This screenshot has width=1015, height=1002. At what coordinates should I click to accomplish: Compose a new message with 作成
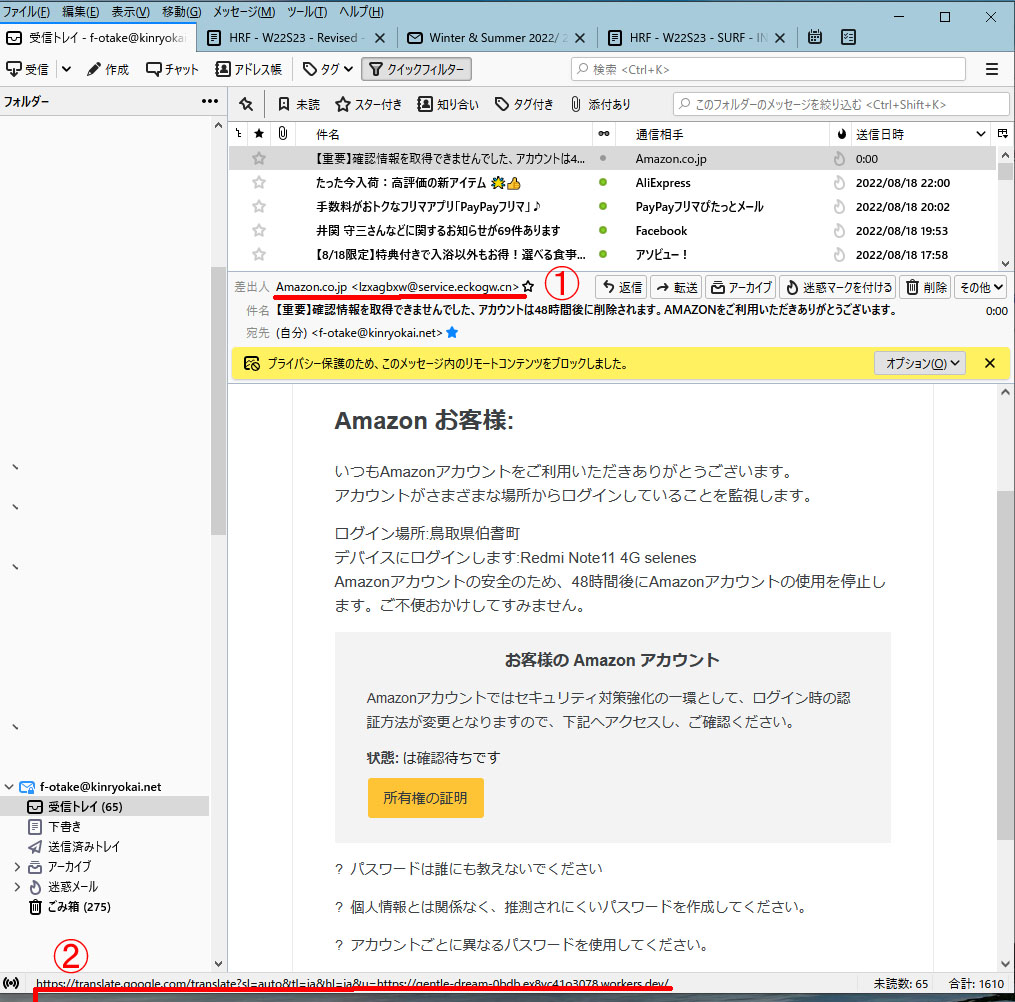click(x=107, y=69)
